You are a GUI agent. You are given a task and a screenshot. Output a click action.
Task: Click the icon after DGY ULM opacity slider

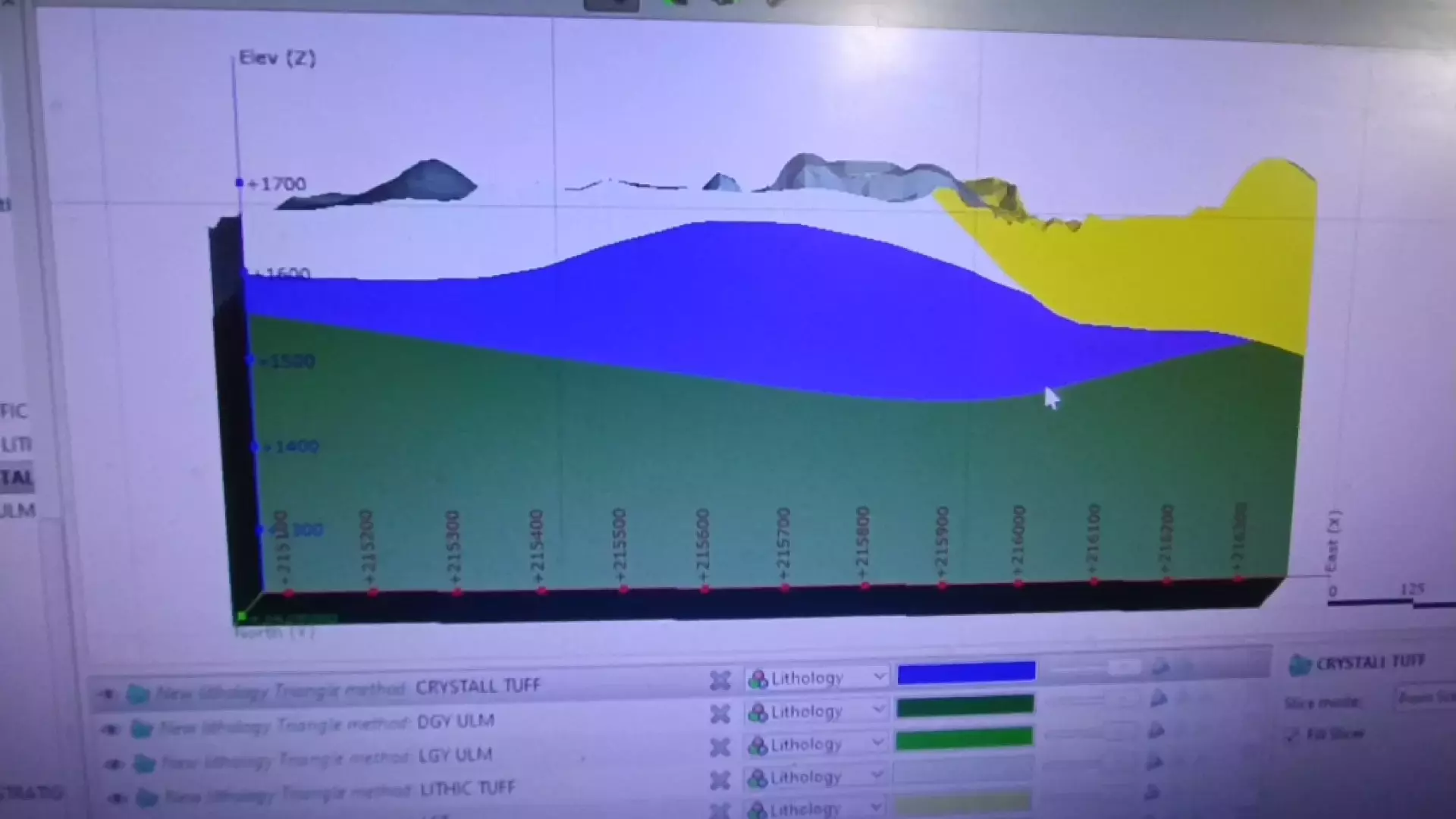point(1158,698)
